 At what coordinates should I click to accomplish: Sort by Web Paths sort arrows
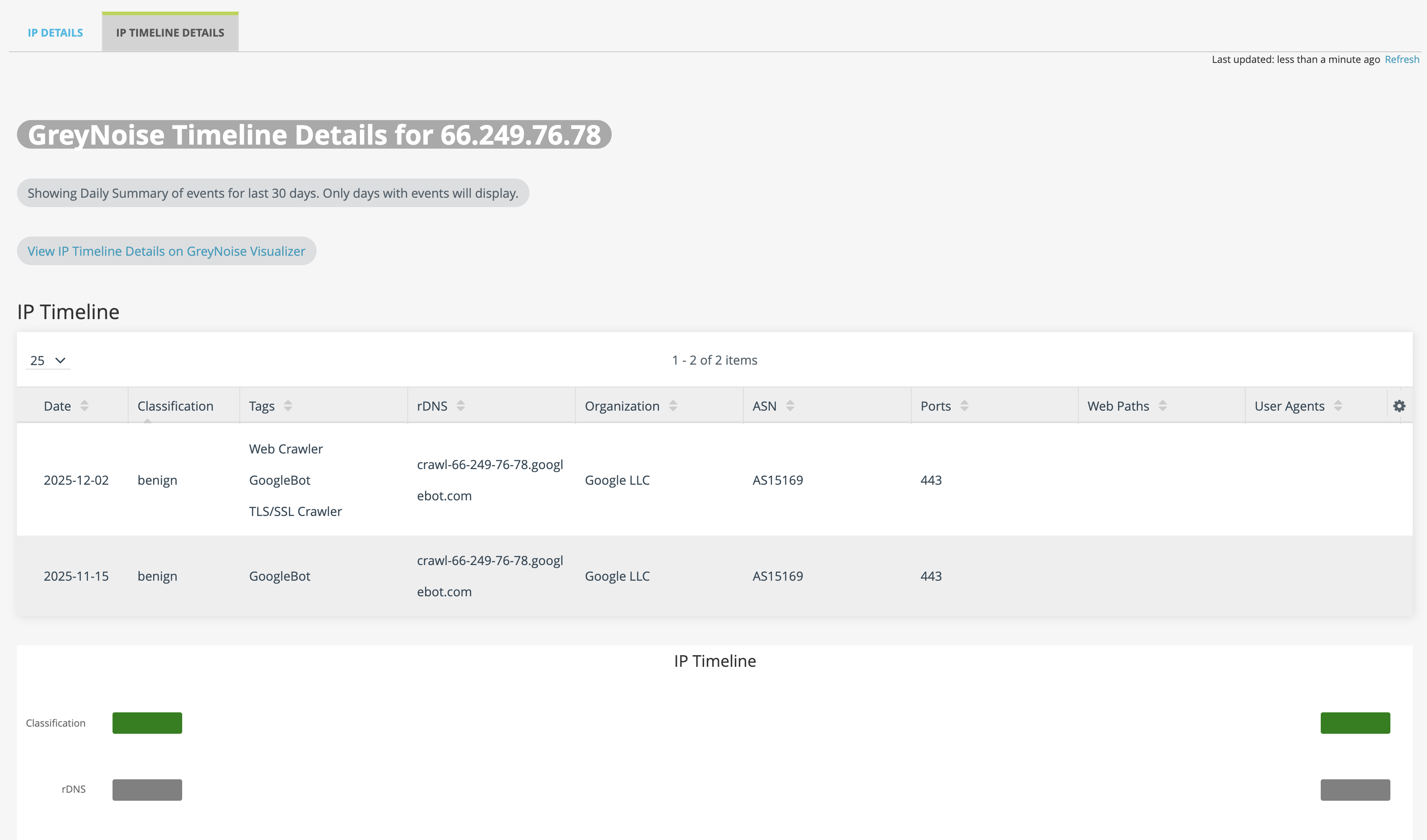1163,406
